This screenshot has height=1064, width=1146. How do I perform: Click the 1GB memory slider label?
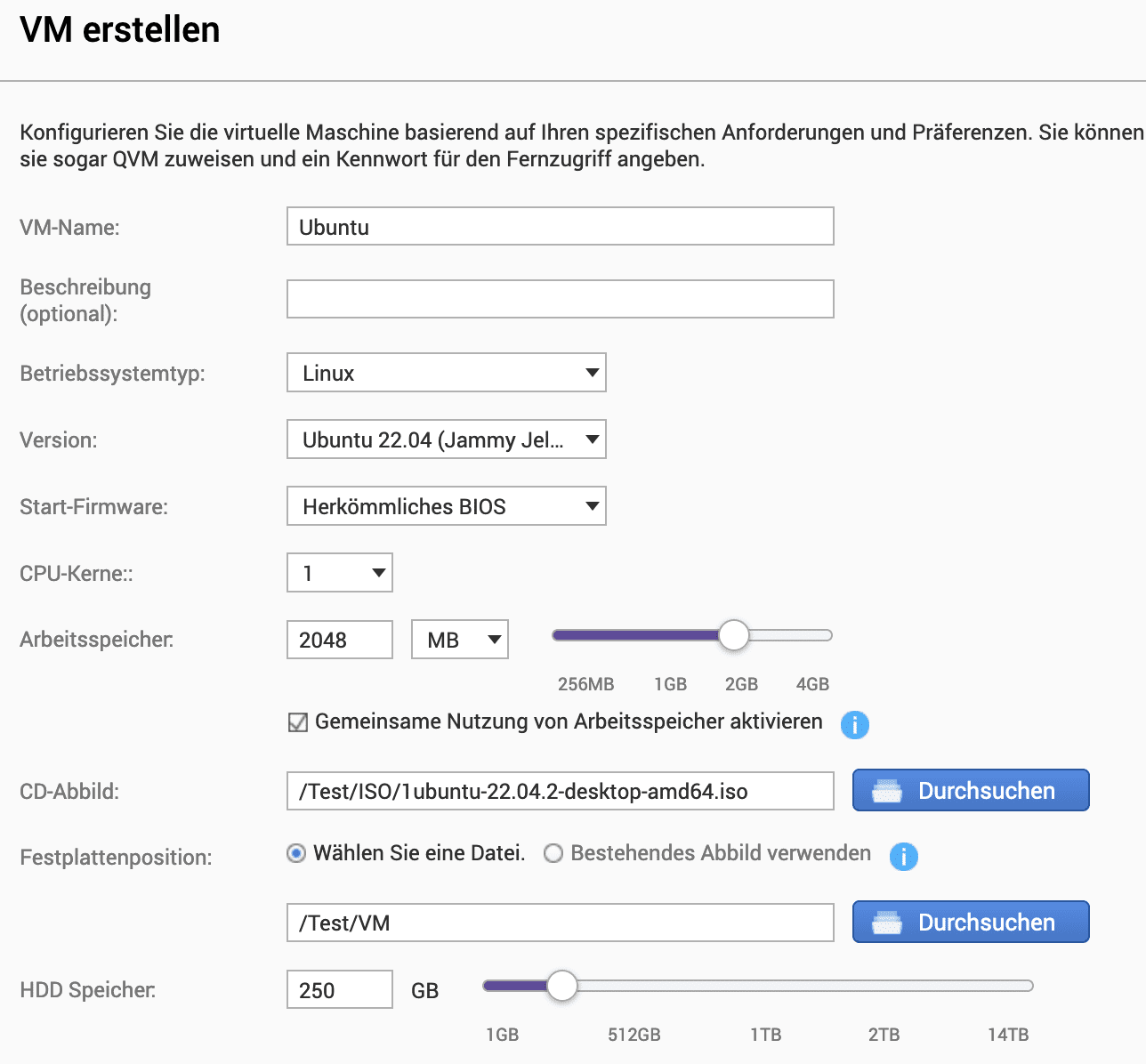point(670,684)
